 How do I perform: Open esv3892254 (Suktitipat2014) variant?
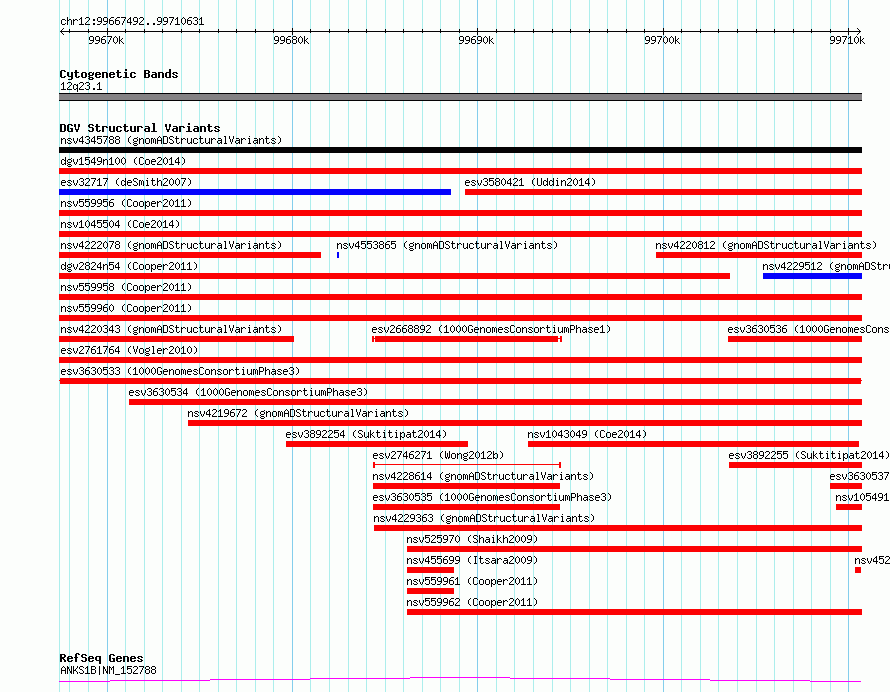(366, 434)
